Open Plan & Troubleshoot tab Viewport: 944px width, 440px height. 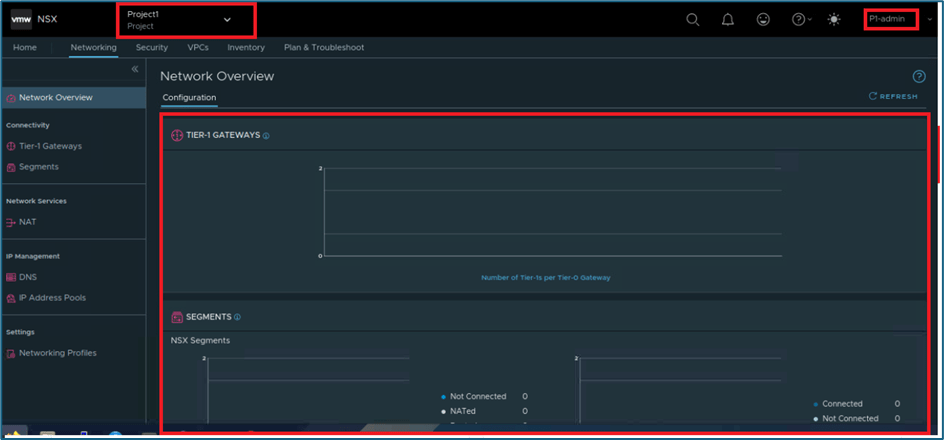tap(324, 47)
